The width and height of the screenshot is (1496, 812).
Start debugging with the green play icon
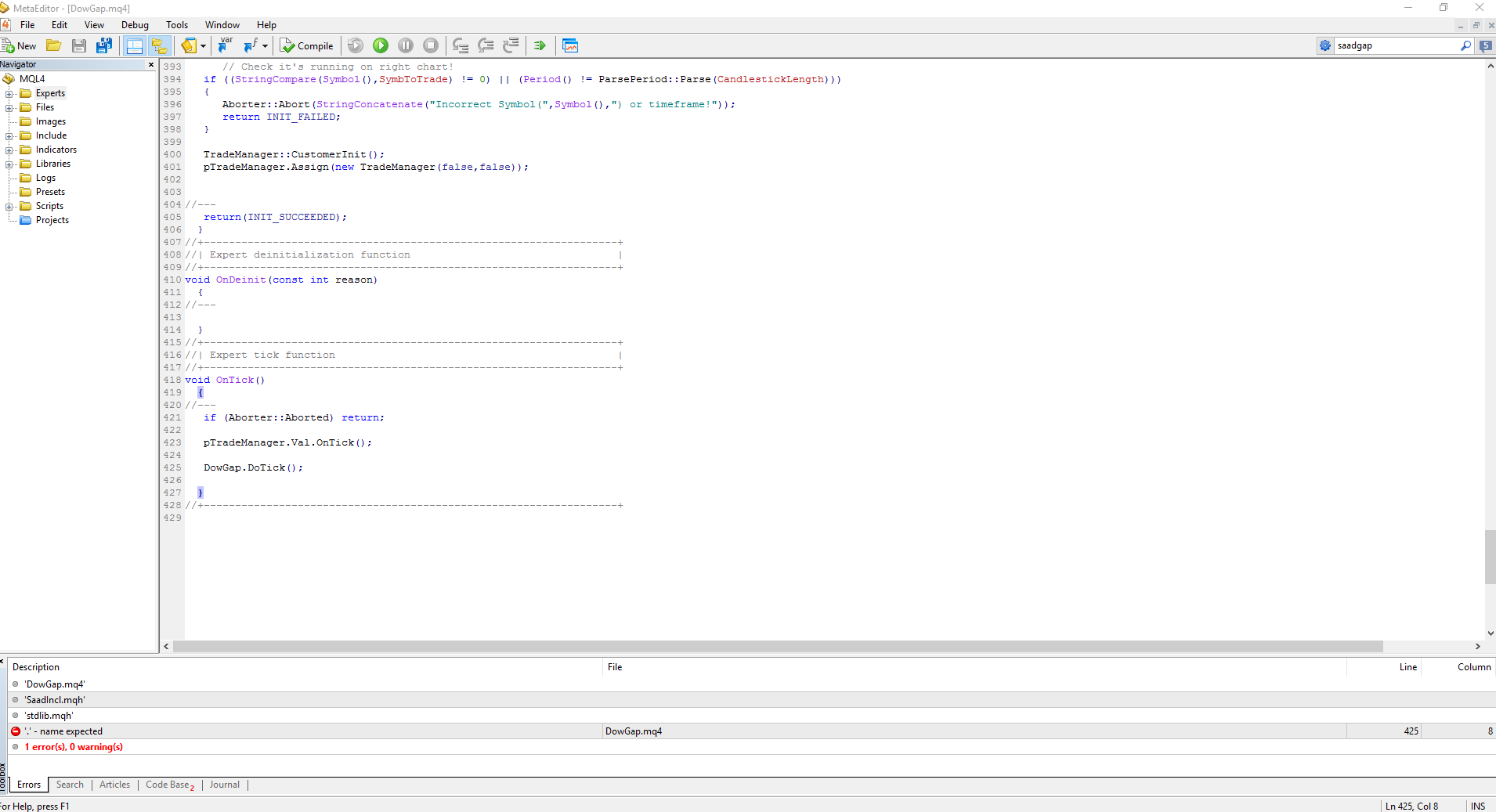[x=381, y=46]
